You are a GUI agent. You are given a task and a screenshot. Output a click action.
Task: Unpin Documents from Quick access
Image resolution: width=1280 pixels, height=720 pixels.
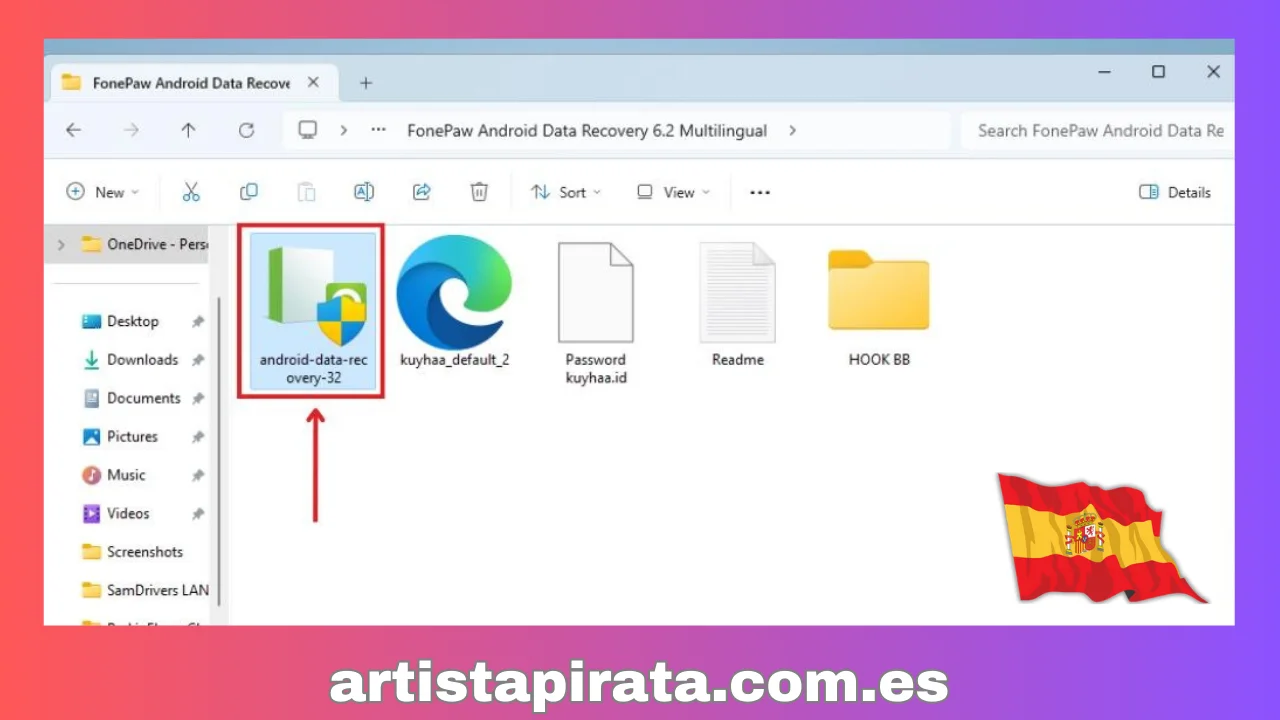[x=198, y=399]
